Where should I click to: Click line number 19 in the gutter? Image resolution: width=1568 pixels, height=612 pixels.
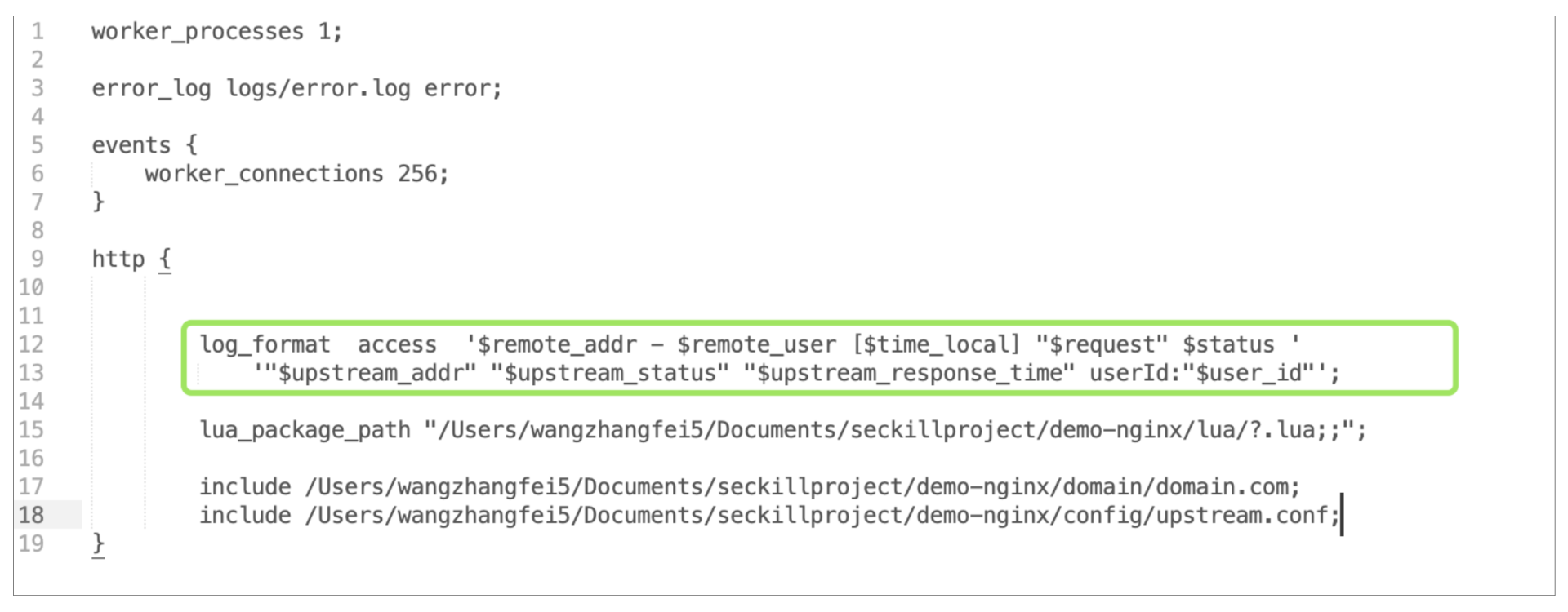(x=32, y=543)
